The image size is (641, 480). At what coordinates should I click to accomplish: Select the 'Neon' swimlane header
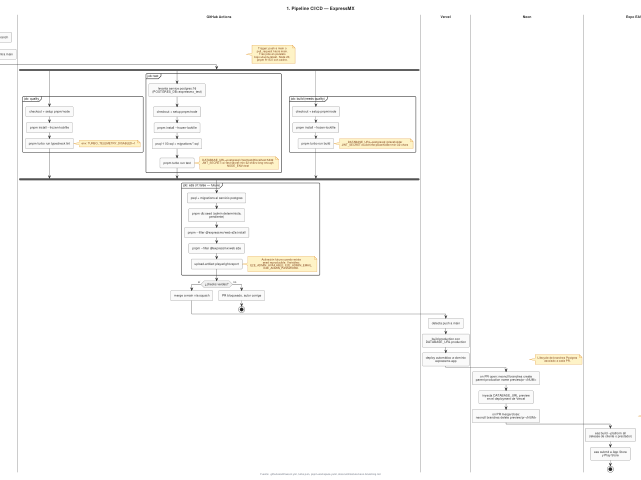point(527,17)
